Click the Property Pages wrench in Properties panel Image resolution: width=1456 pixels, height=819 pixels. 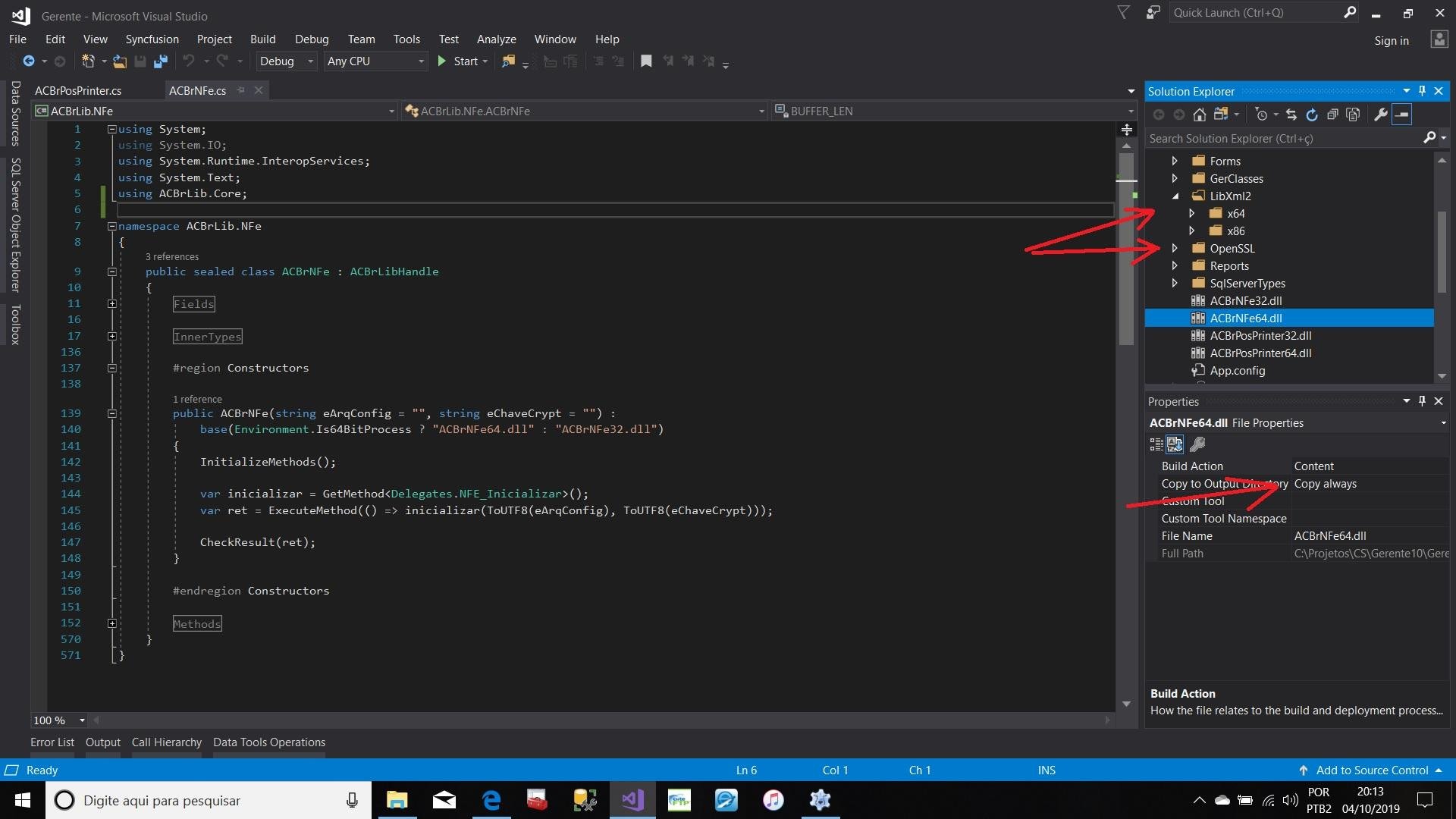click(1198, 444)
